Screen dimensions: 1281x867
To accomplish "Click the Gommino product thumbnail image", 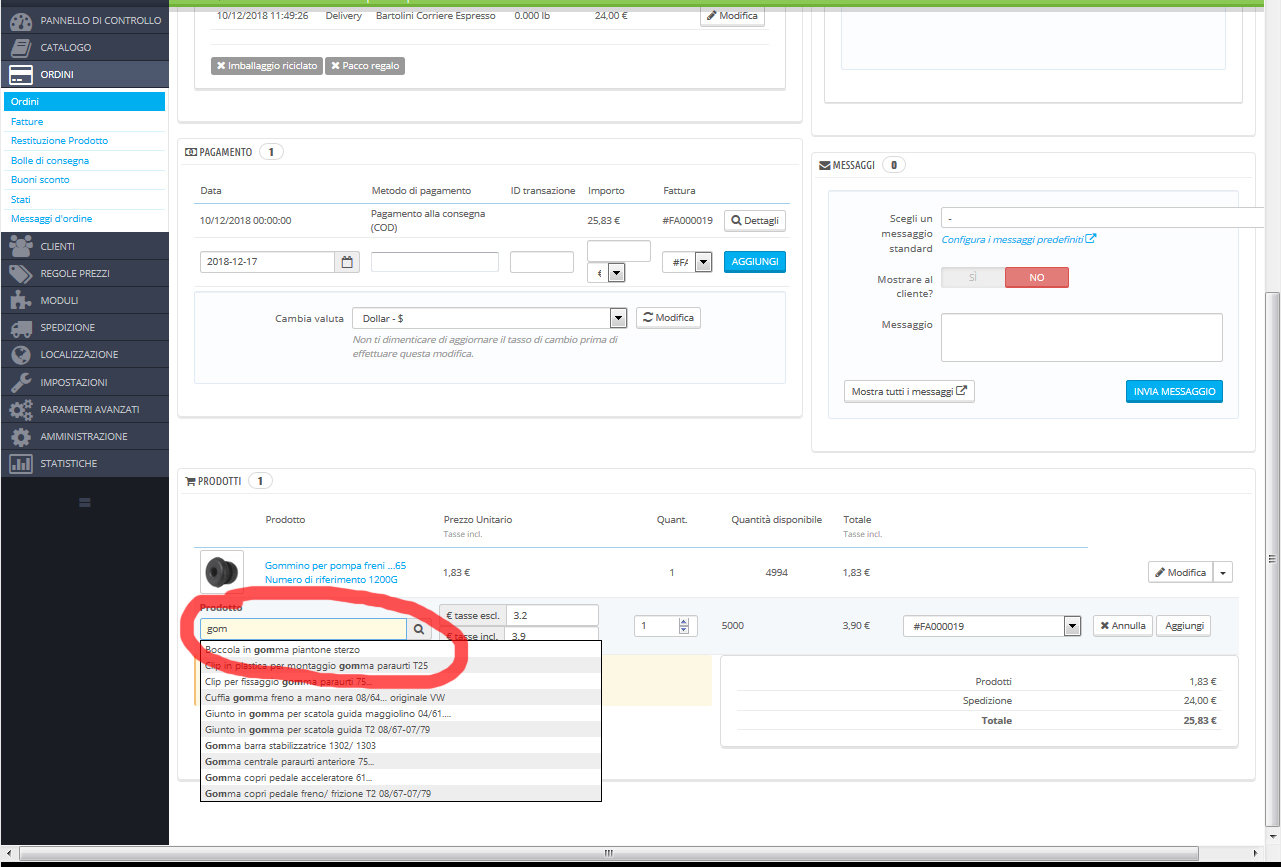I will point(222,573).
